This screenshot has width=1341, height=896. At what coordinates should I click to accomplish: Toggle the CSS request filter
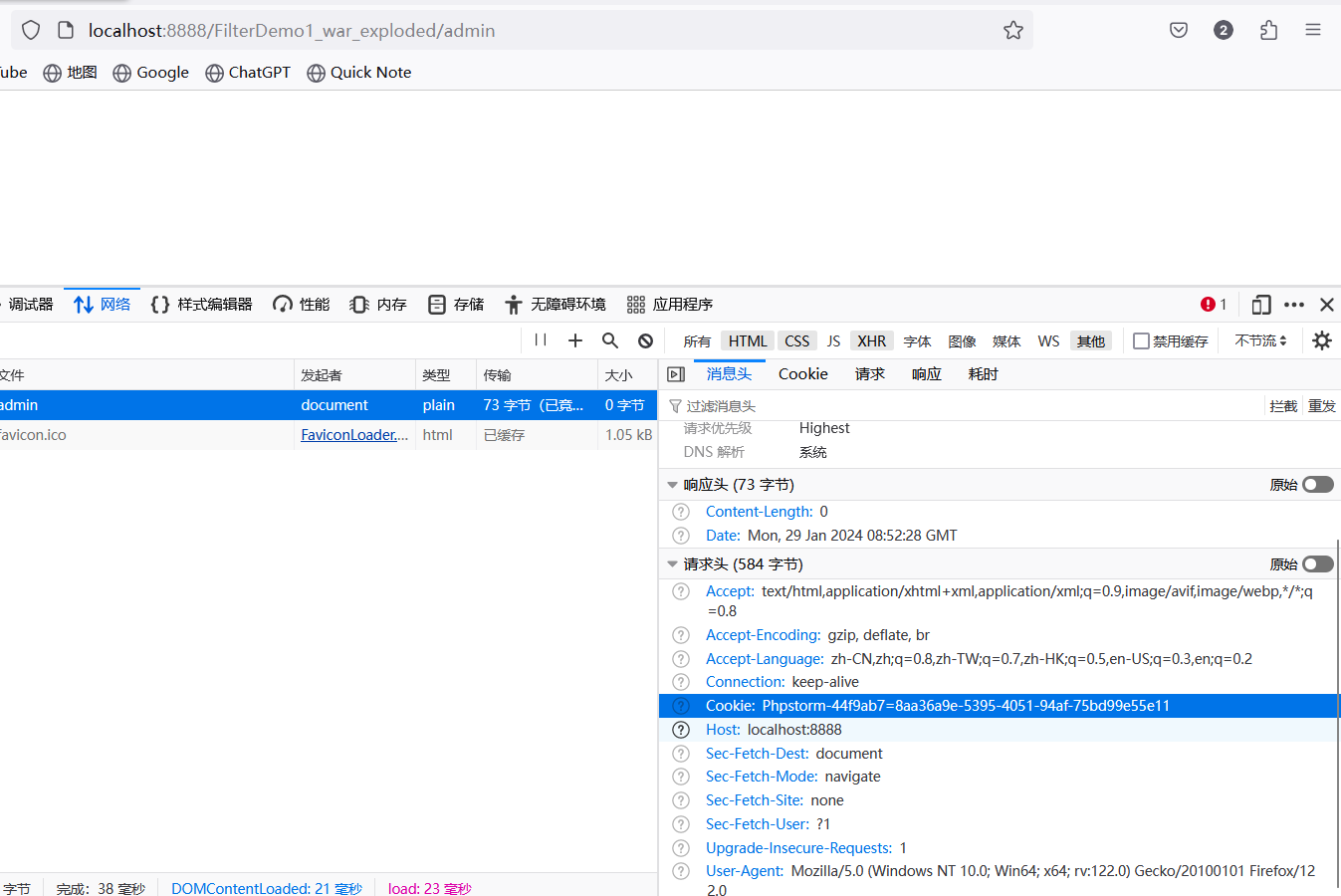797,340
